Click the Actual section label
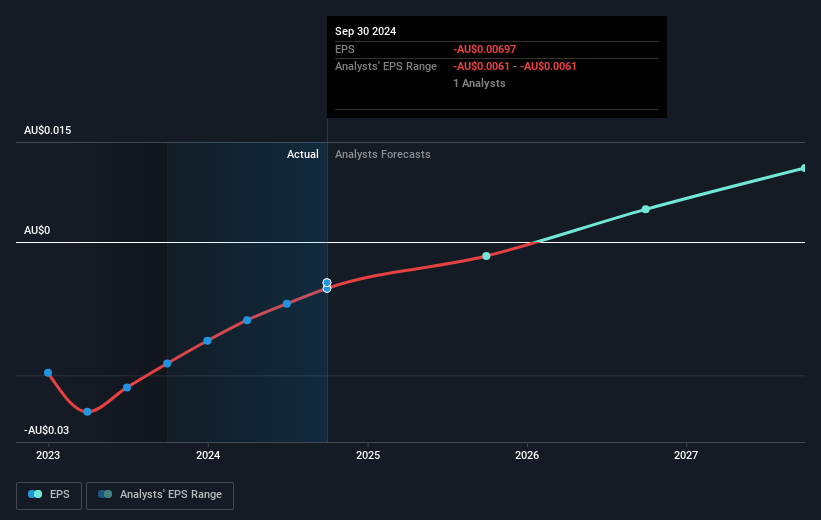Image resolution: width=821 pixels, height=520 pixels. point(303,154)
